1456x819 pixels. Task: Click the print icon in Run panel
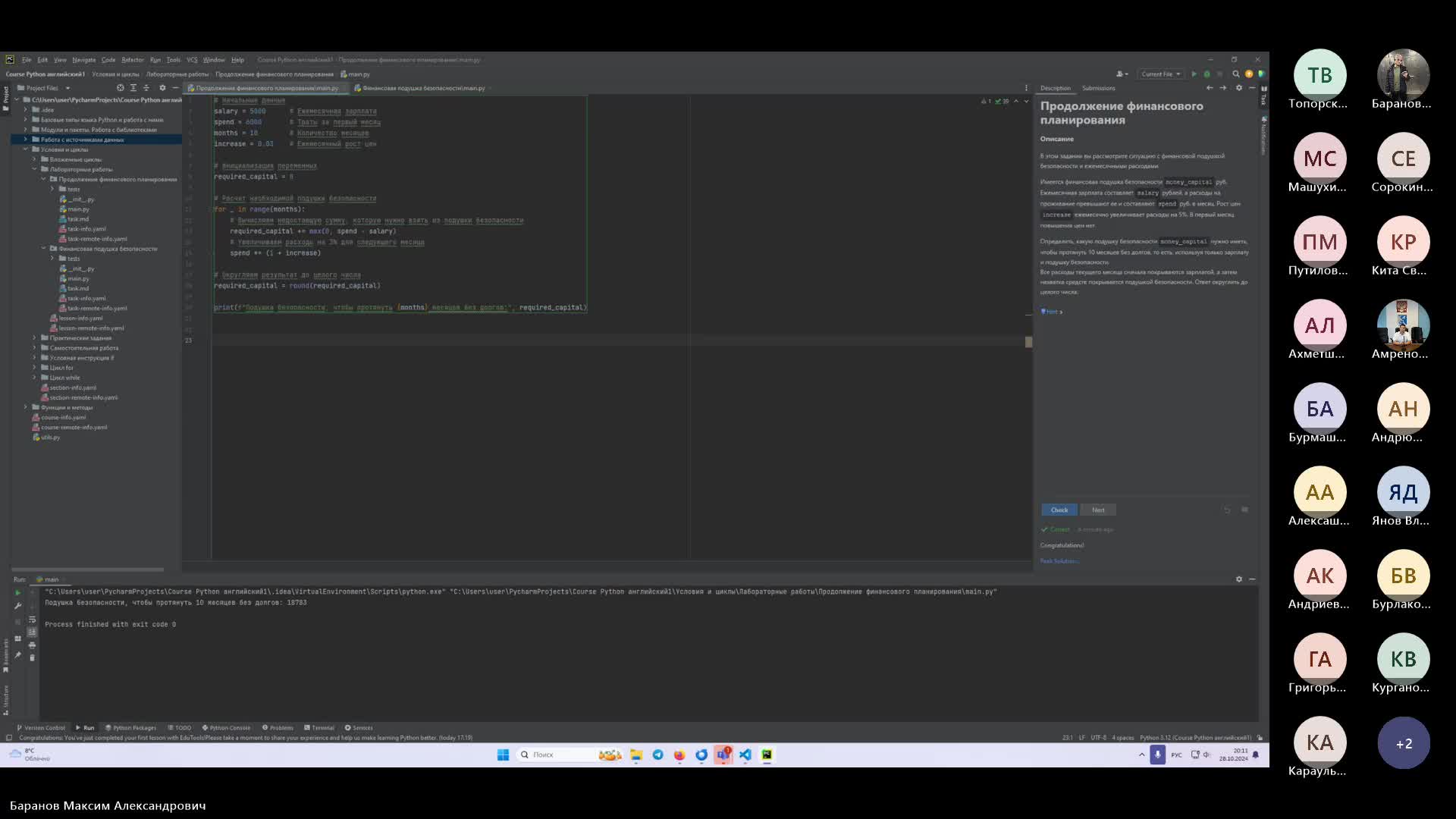(32, 645)
